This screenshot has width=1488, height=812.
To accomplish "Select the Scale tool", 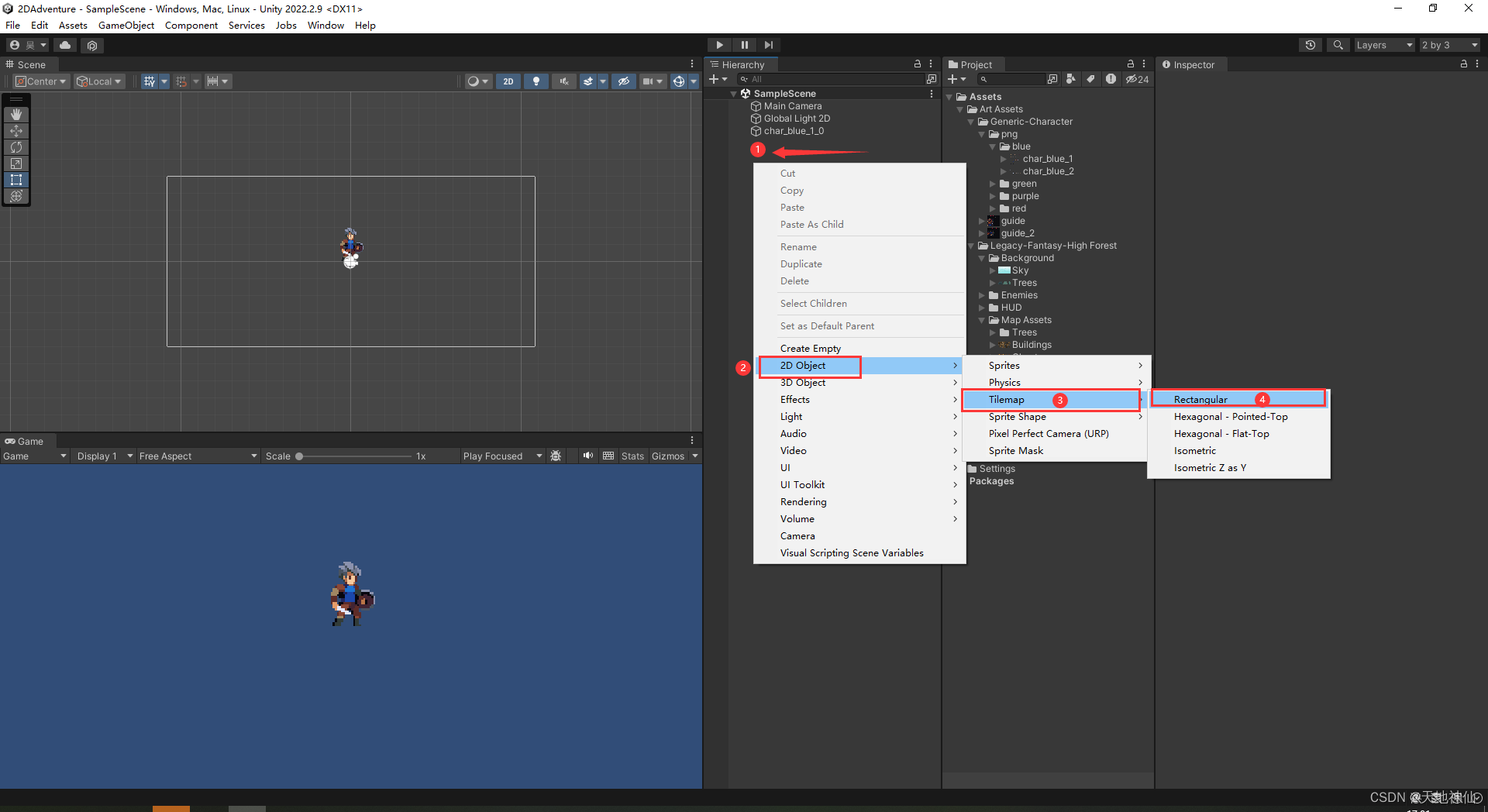I will 16,163.
